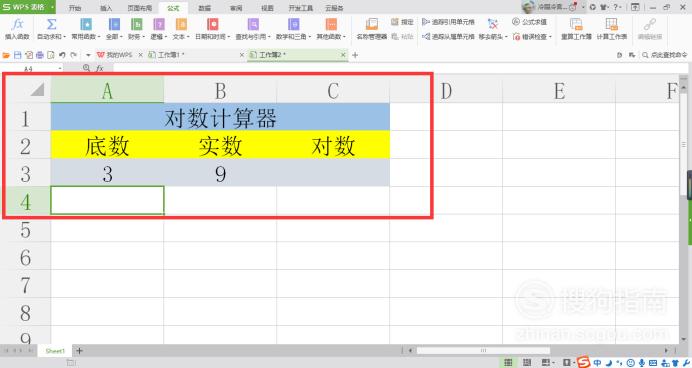The width and height of the screenshot is (692, 368).
Task: Click the undo arrow icon
Action: pyautogui.click(x=62, y=55)
